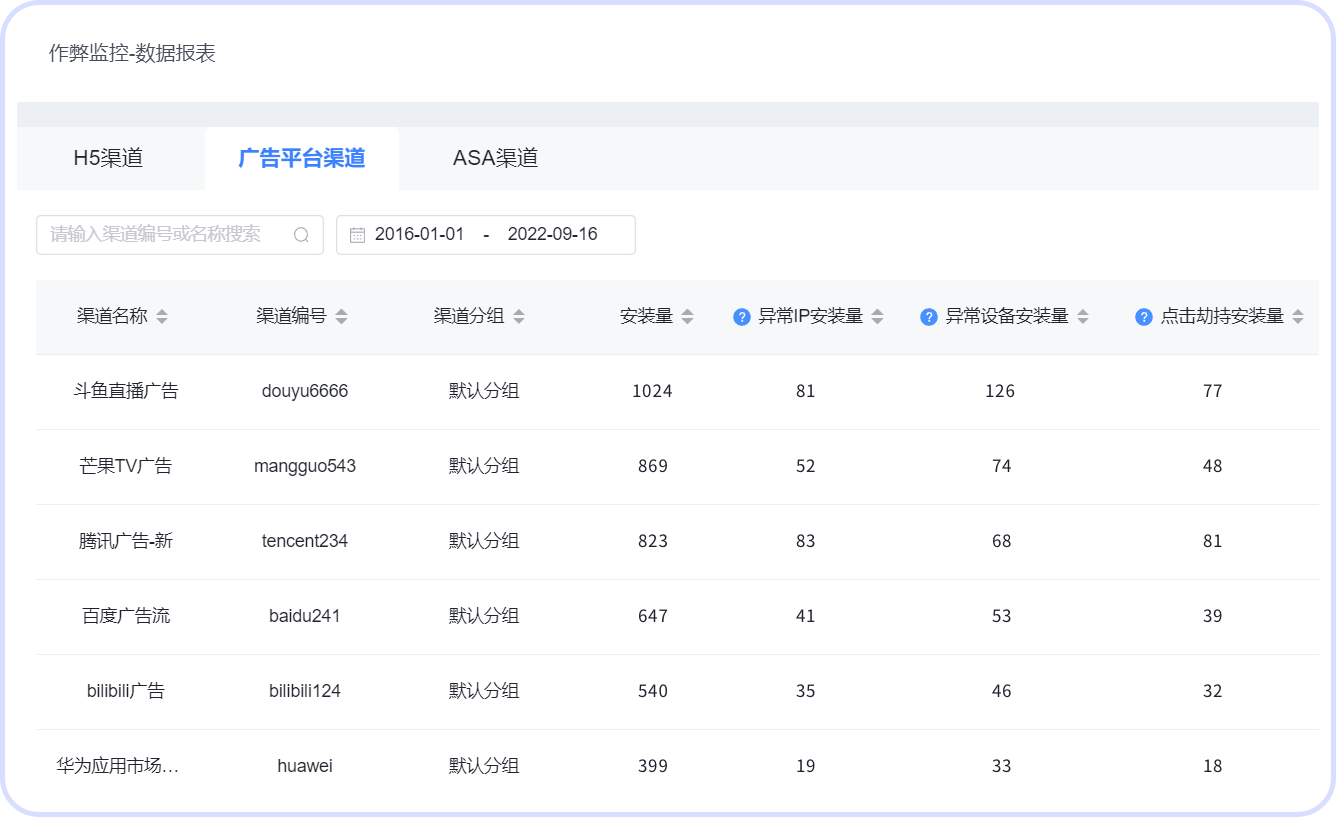The width and height of the screenshot is (1336, 817).
Task: Click install count 399
Action: (653, 767)
